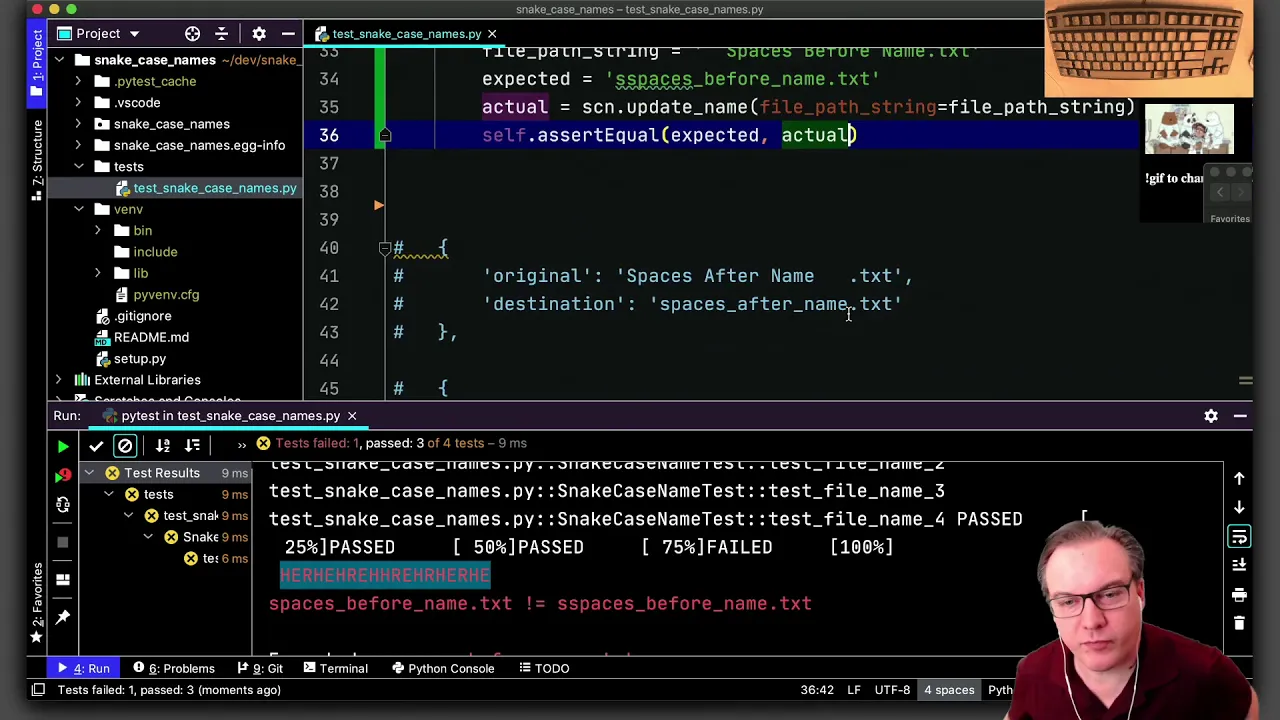This screenshot has width=1280, height=720.
Task: Collapse all in Project panel
Action: [x=222, y=34]
